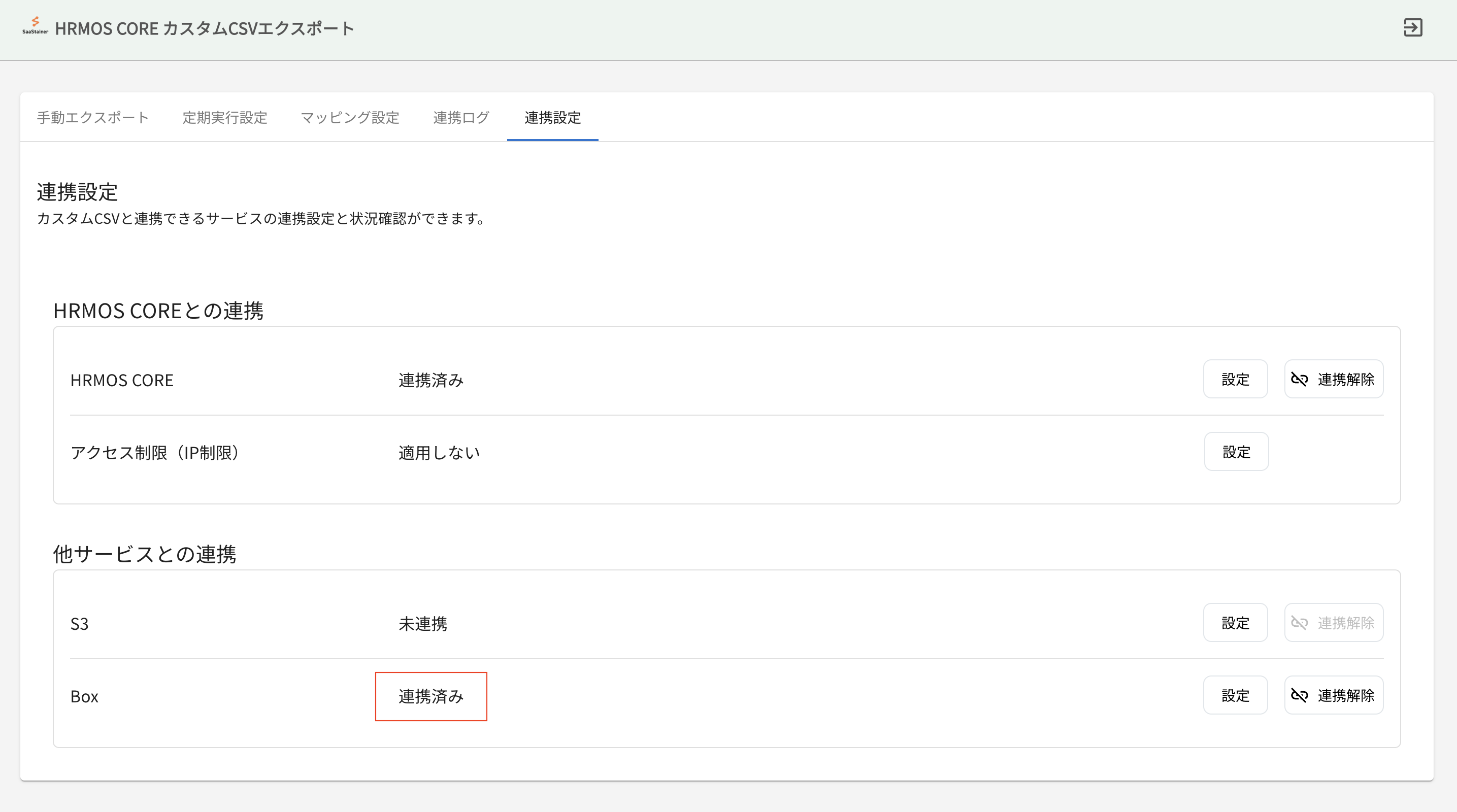Screen dimensions: 1457x812
Task: Open the マッピング設定 tab
Action: tap(350, 118)
